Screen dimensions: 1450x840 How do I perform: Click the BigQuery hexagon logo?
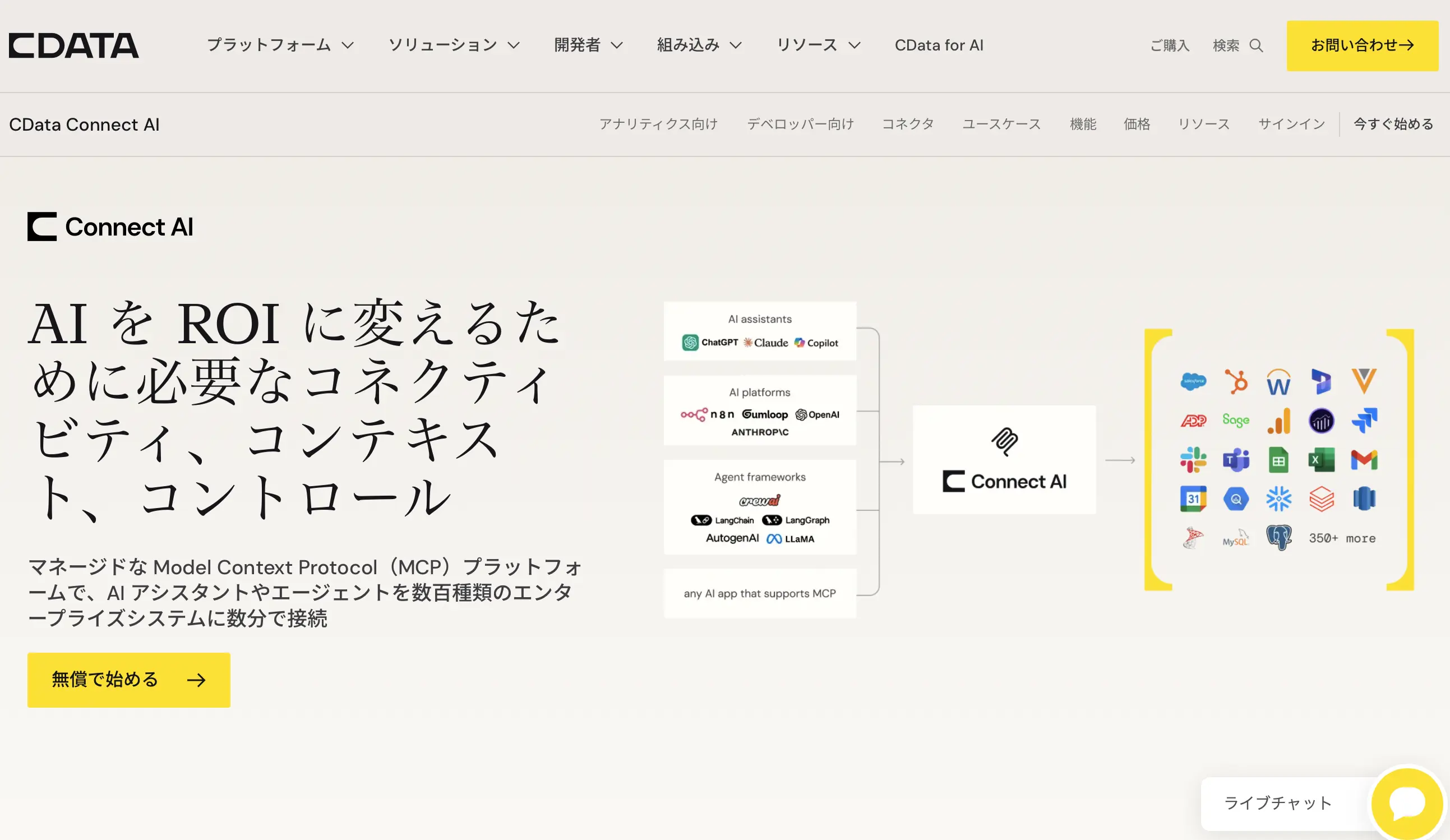[x=1236, y=499]
